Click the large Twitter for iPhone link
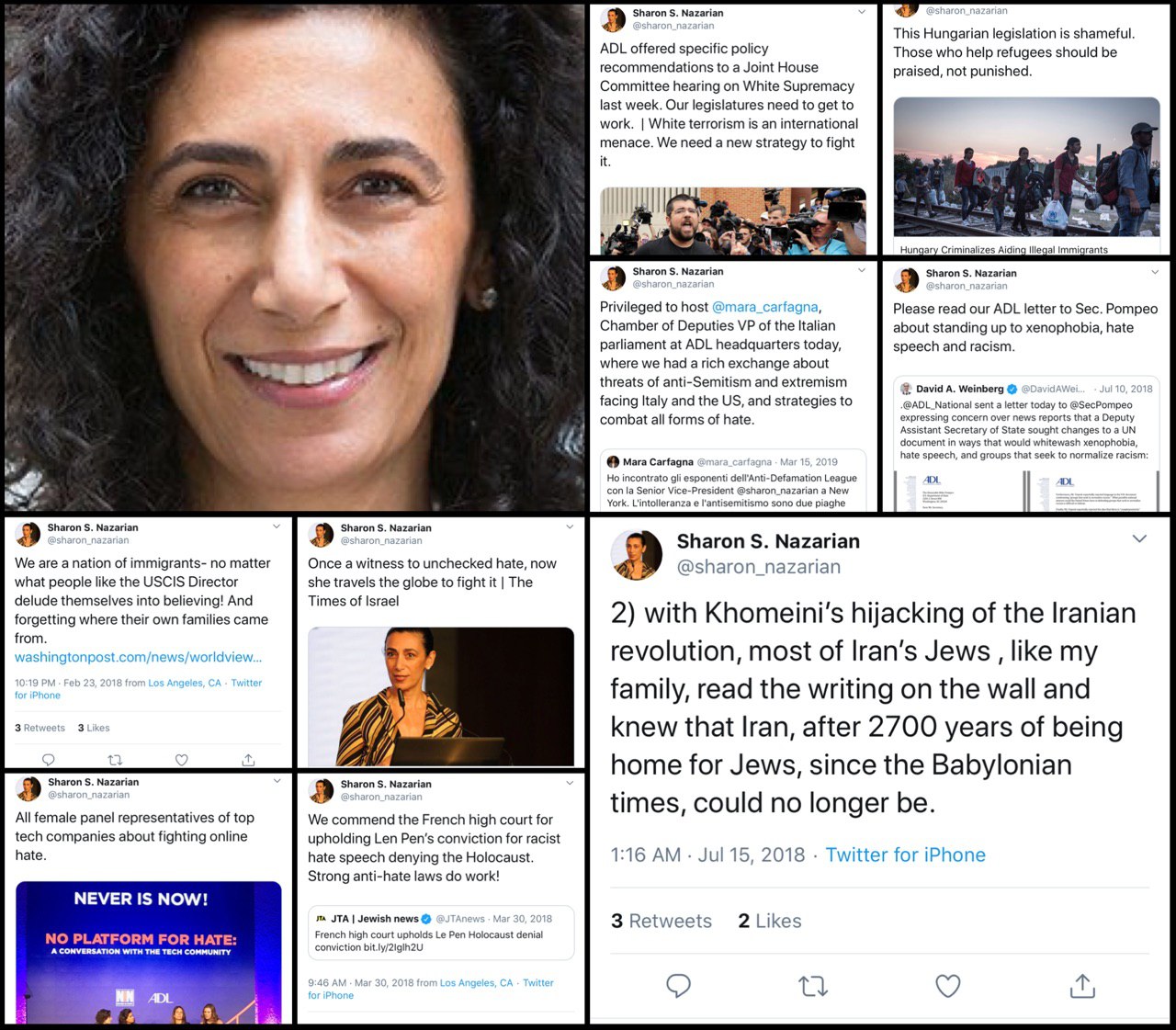 pyautogui.click(x=905, y=855)
